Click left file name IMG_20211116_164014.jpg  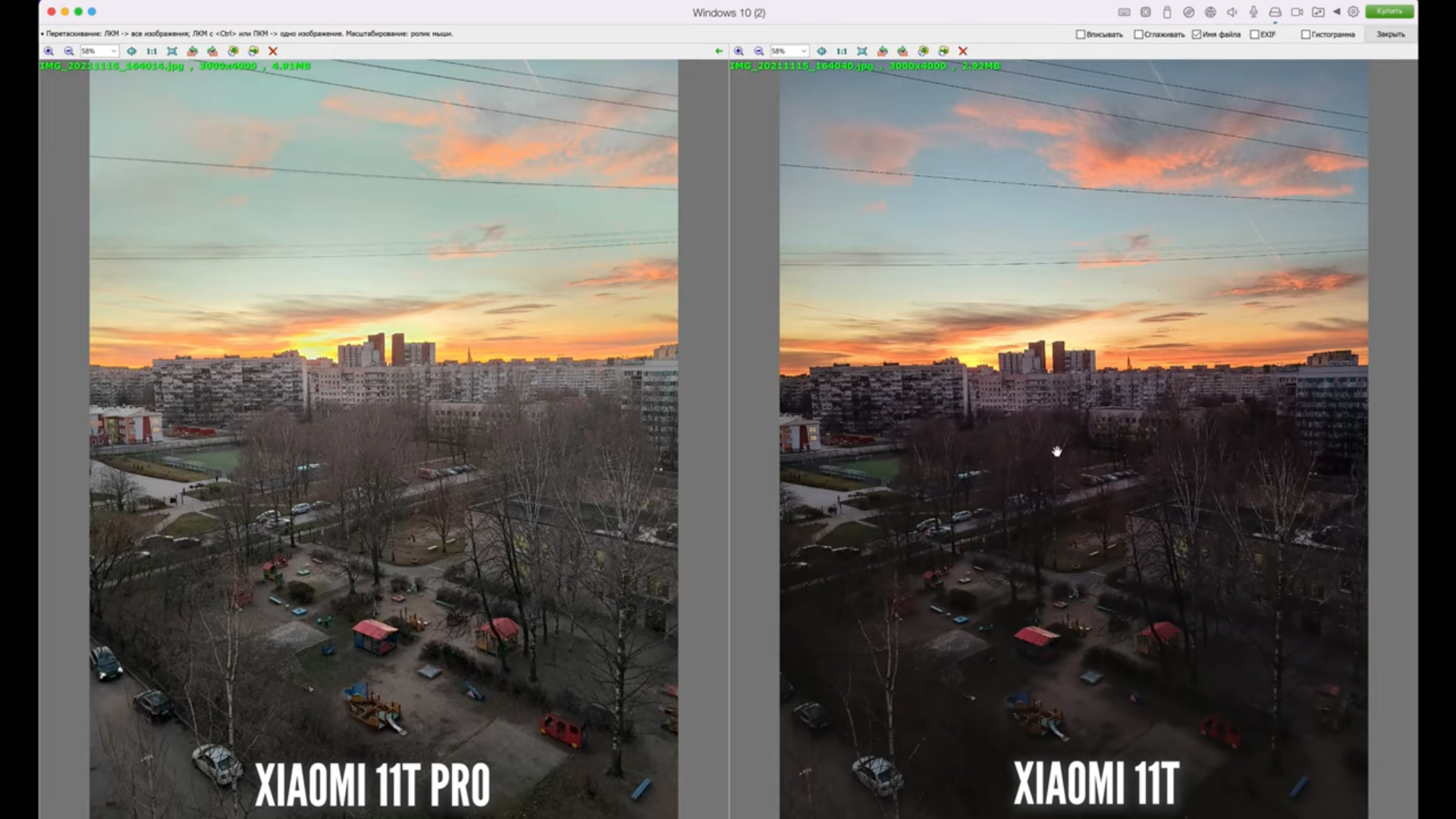112,66
